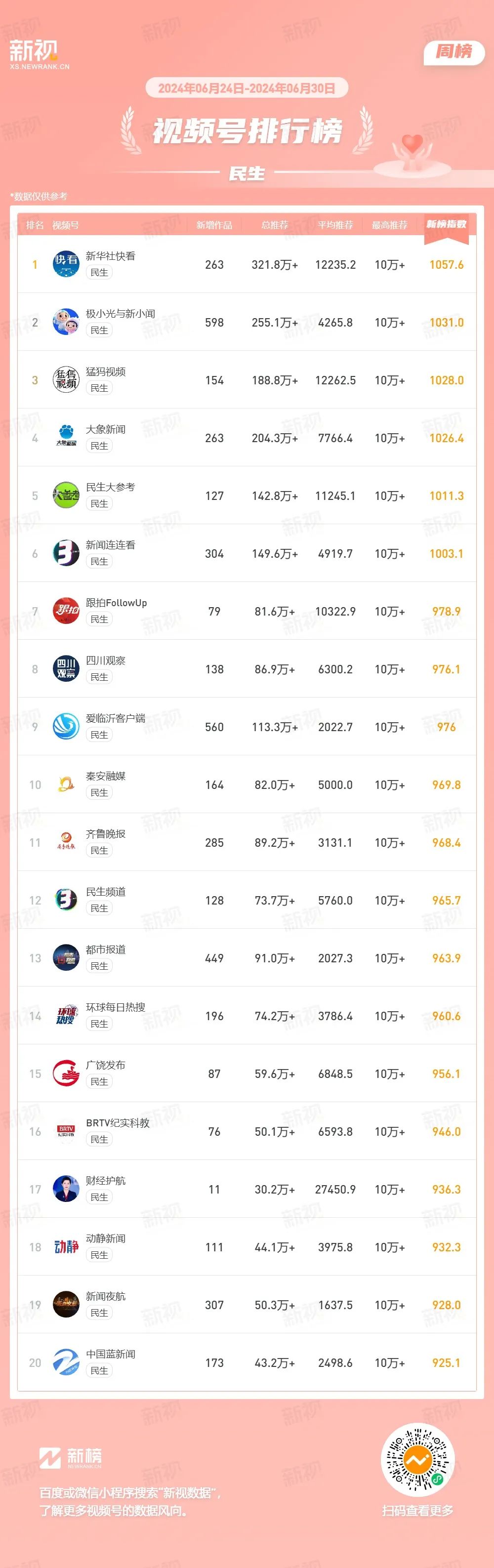Select the 爱临沂客户端 blue swirl icon
The image size is (494, 1568).
[66, 726]
